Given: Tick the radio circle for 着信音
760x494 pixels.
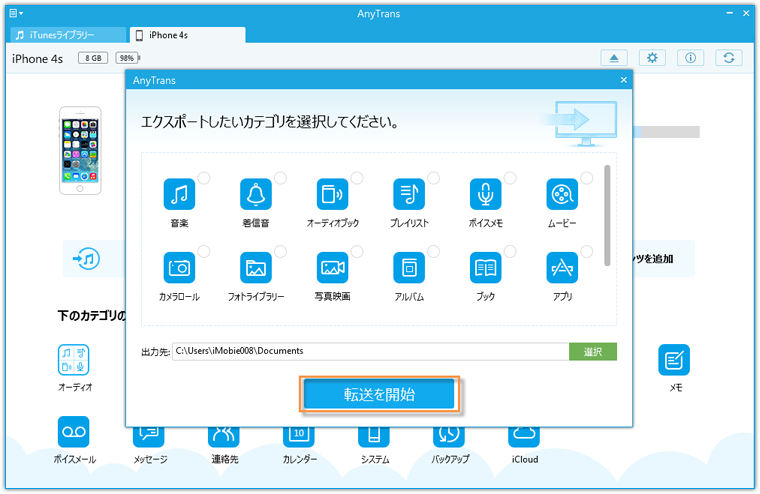Looking at the screenshot, I should tap(281, 178).
